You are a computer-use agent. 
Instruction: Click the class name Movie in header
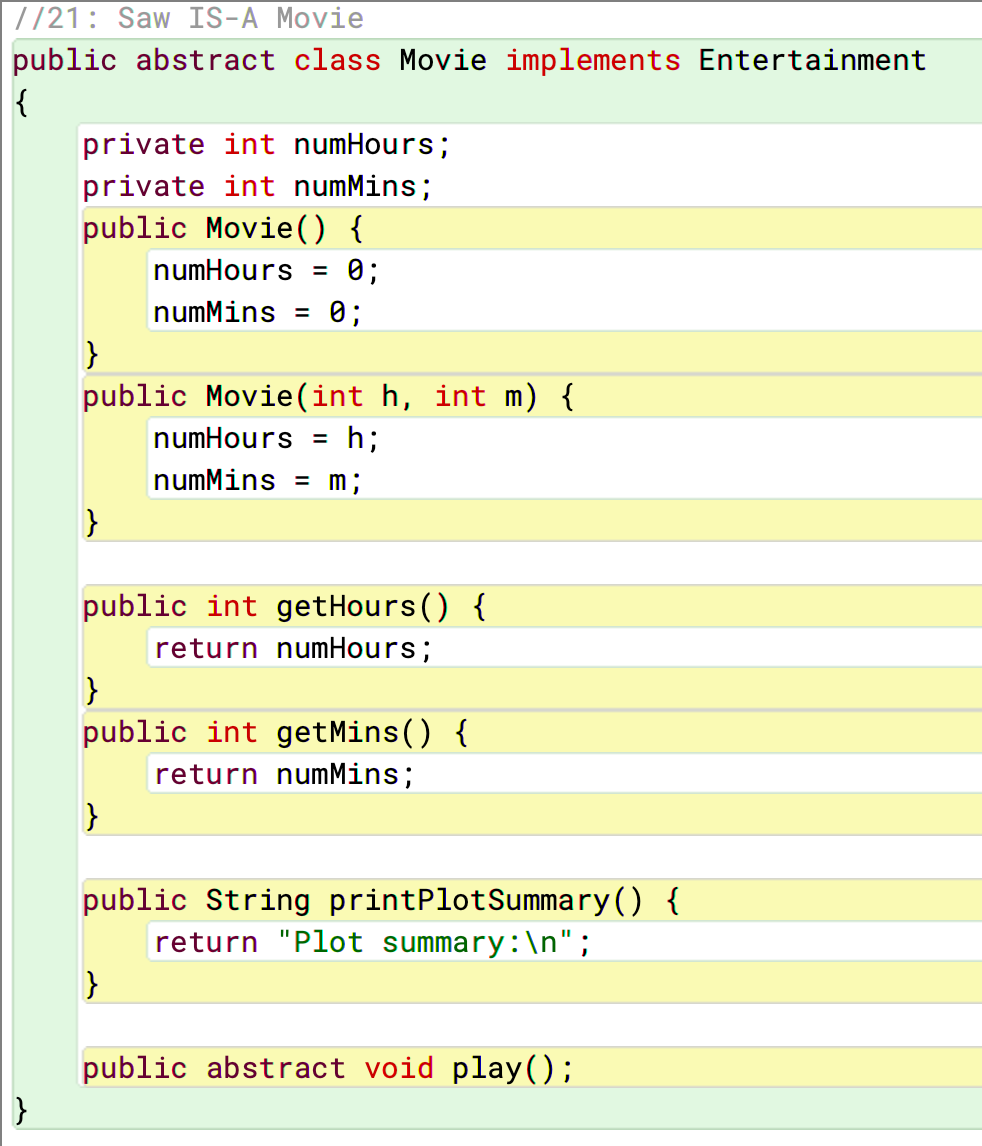tap(443, 60)
